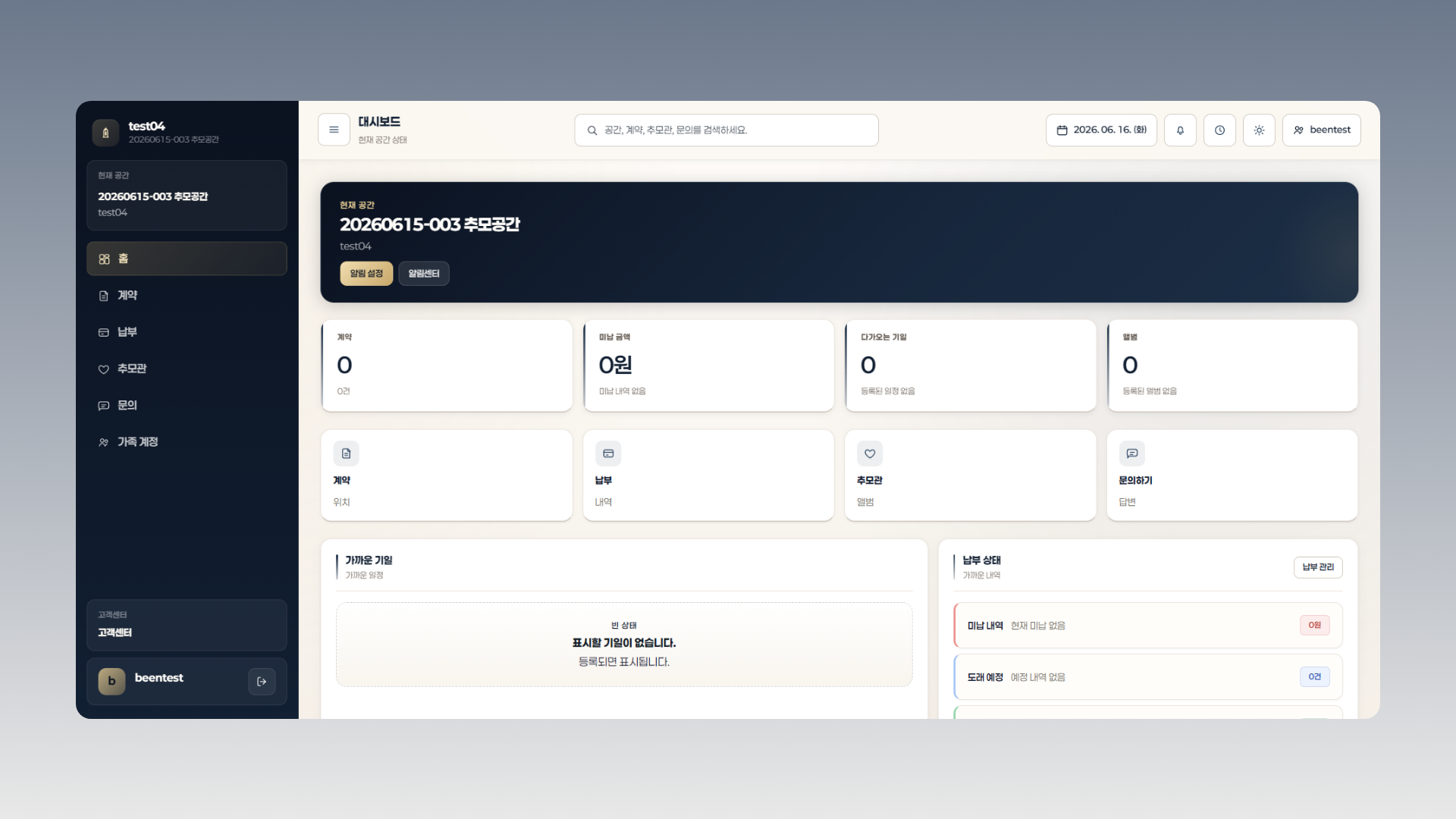Click the 표시할 기일이 없습니다 empty state message

click(623, 642)
